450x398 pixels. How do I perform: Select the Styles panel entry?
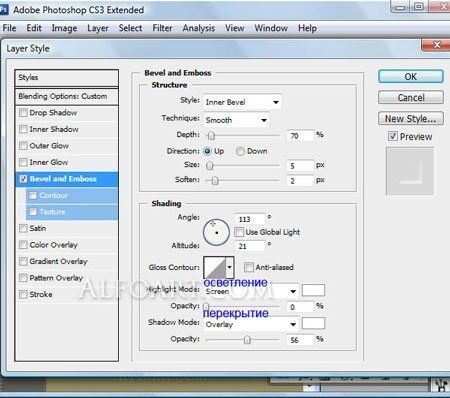click(67, 78)
